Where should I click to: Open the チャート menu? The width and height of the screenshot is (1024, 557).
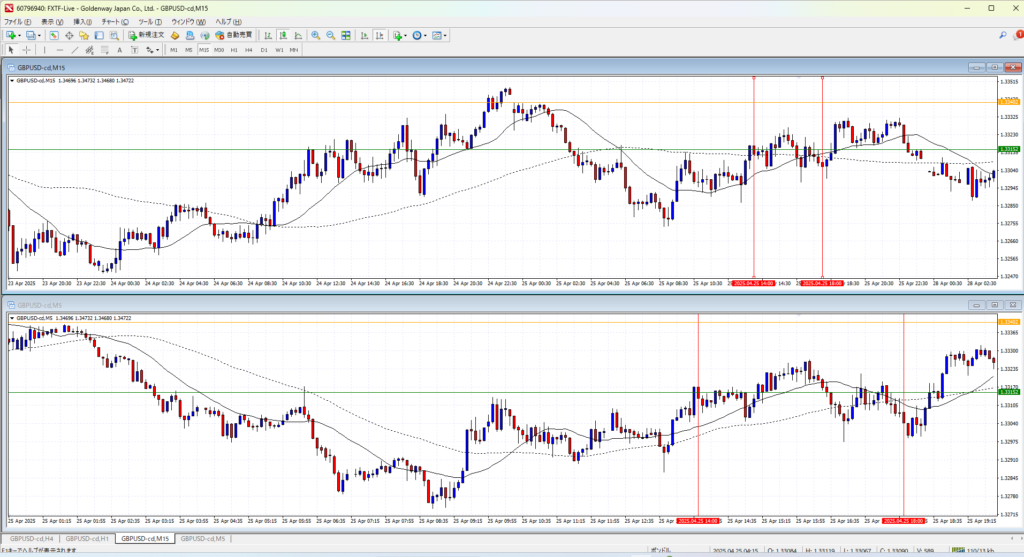(x=114, y=21)
